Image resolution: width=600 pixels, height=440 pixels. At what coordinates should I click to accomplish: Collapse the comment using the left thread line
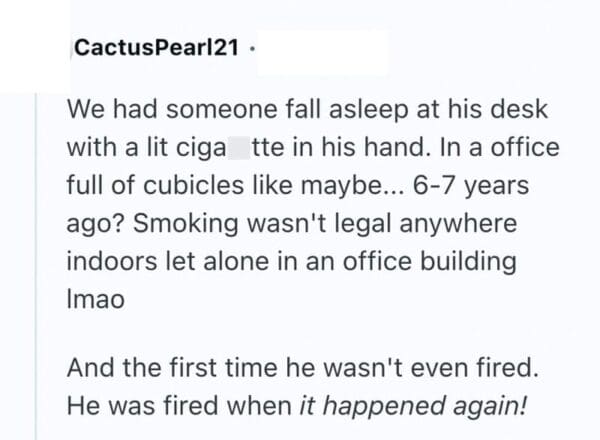coord(36,250)
